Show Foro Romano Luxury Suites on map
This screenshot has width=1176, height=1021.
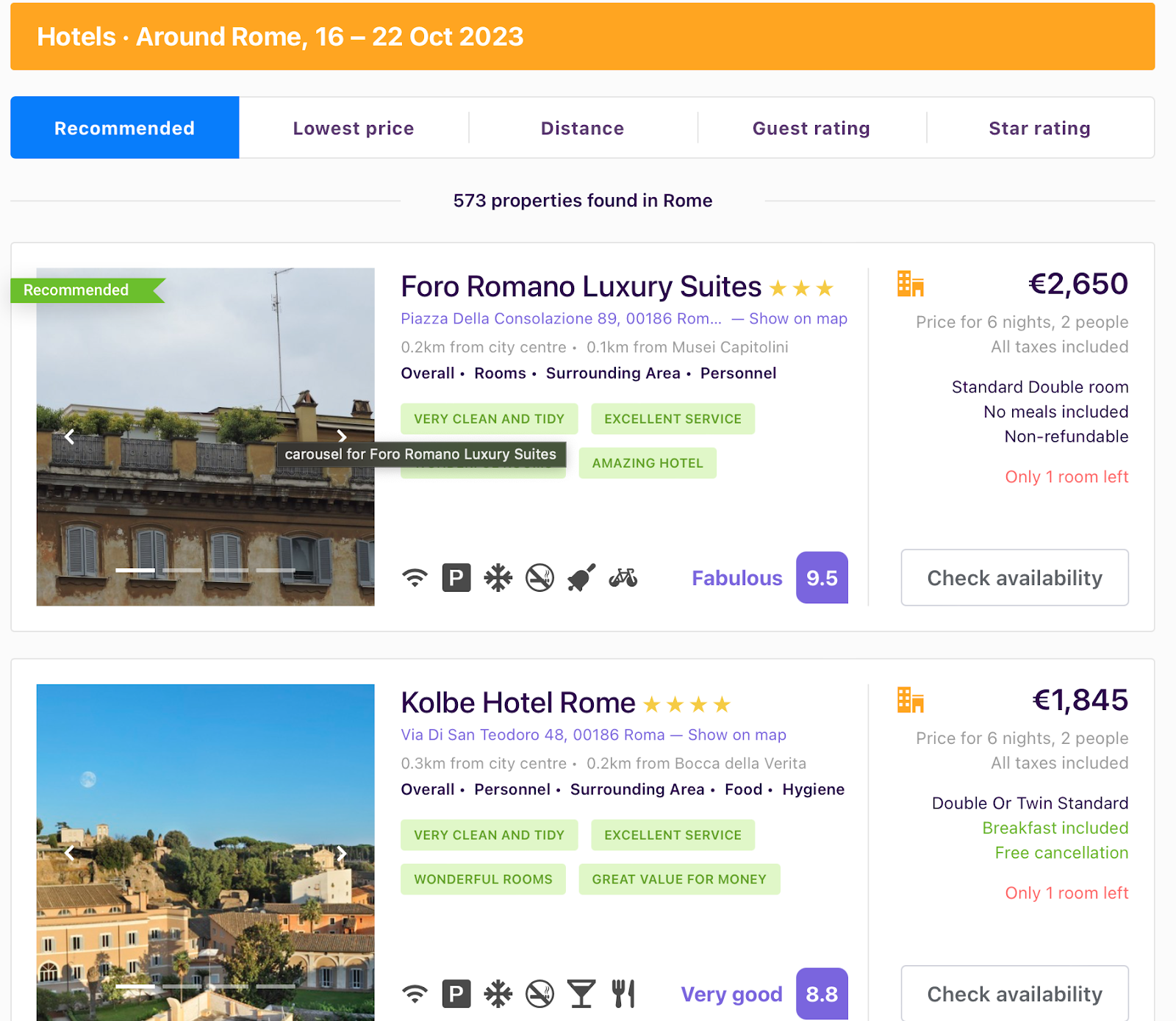(x=798, y=318)
